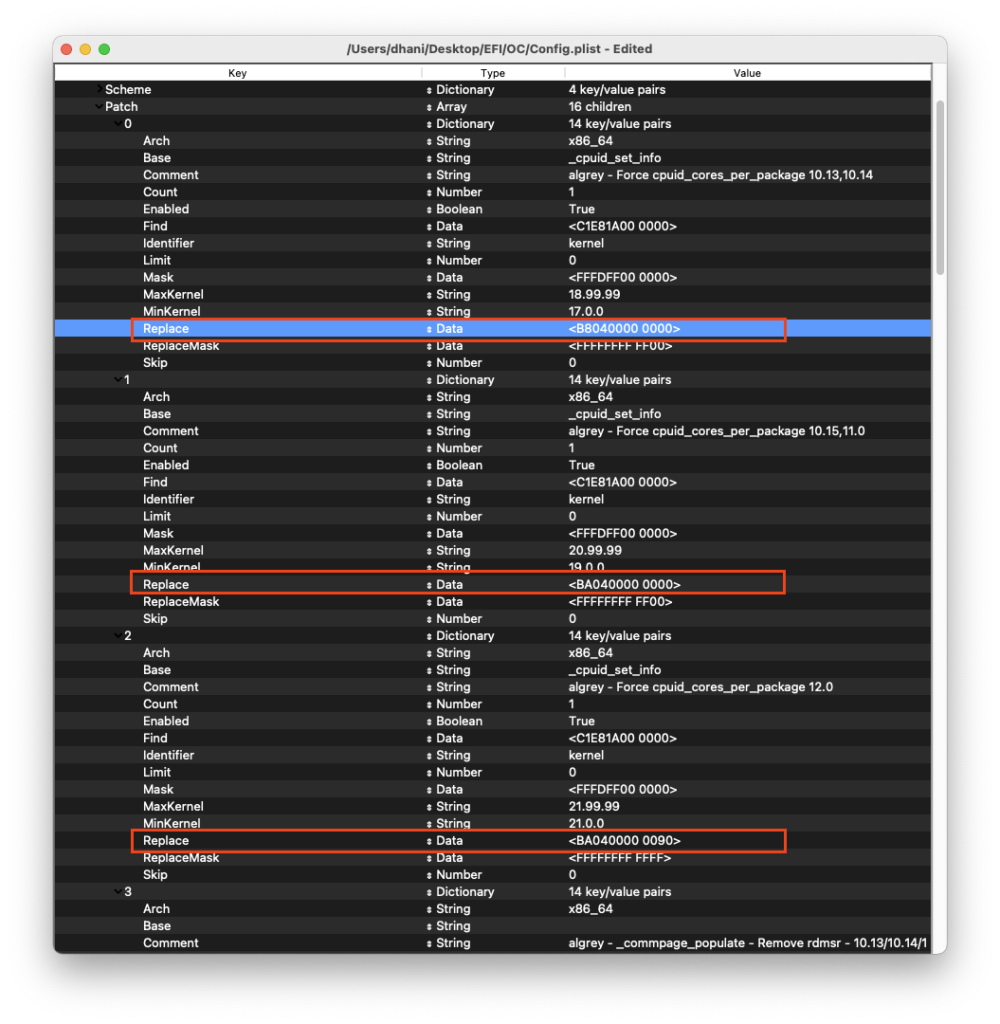Click the Config.plist window title text
Viewport: 1000px width, 1024px height.
(500, 49)
